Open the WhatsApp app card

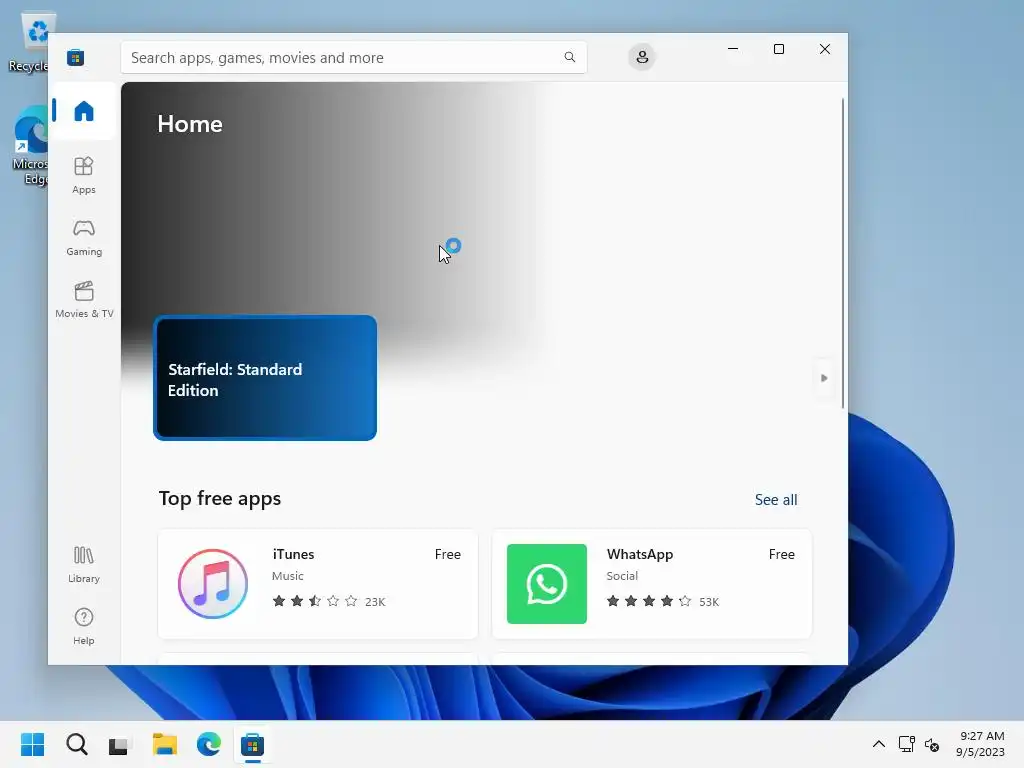click(x=652, y=584)
